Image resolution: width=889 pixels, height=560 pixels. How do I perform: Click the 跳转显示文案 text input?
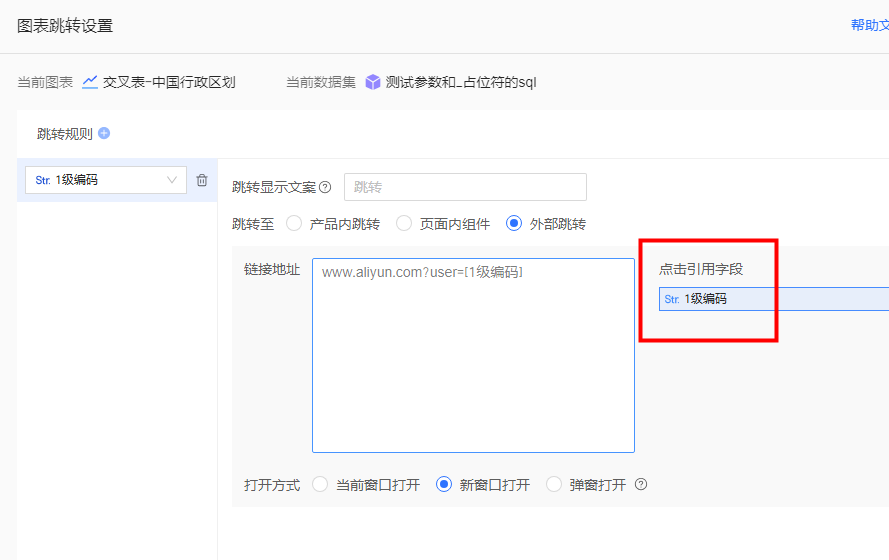(465, 187)
